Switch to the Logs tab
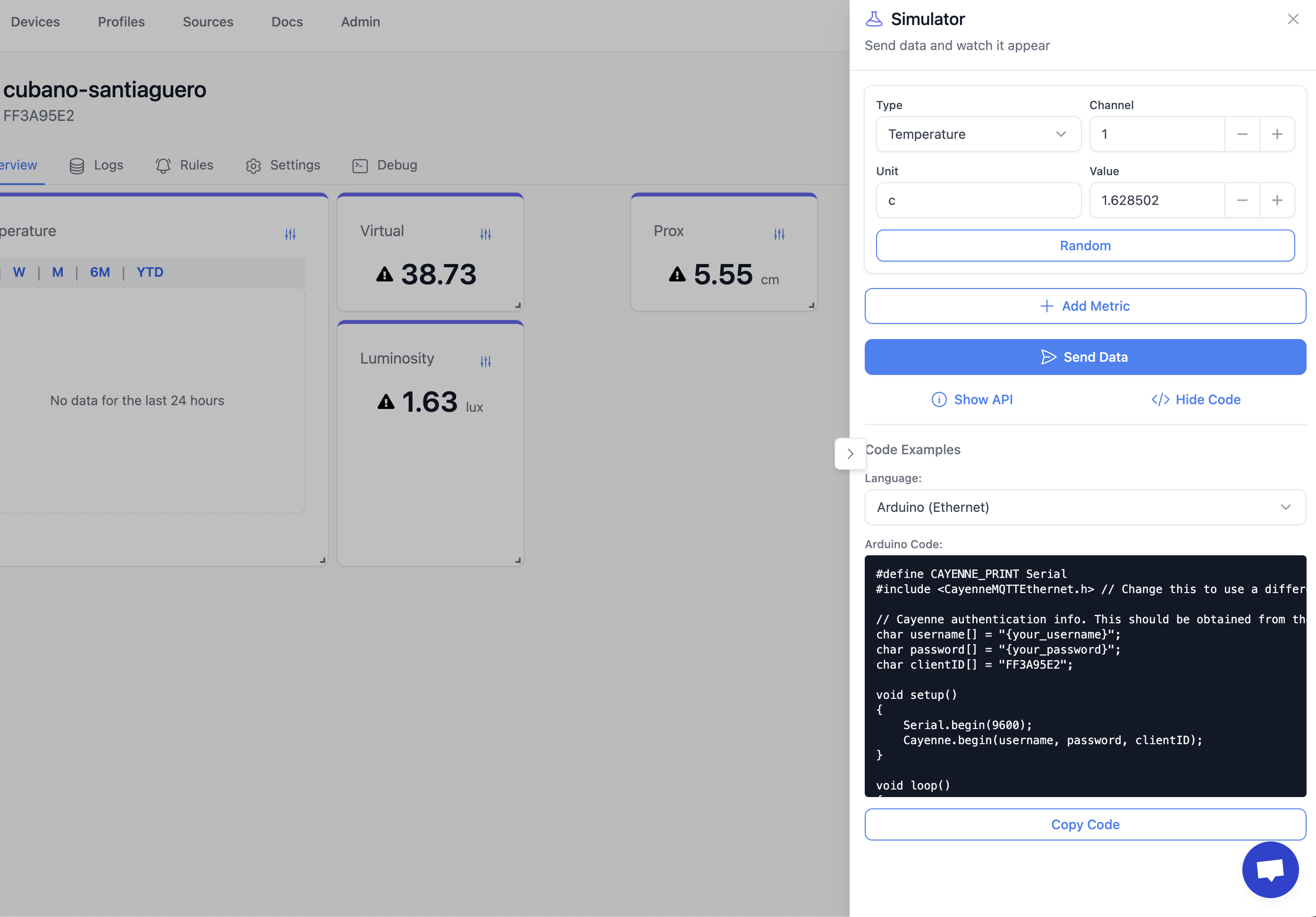The height and width of the screenshot is (917, 1316). coord(96,165)
